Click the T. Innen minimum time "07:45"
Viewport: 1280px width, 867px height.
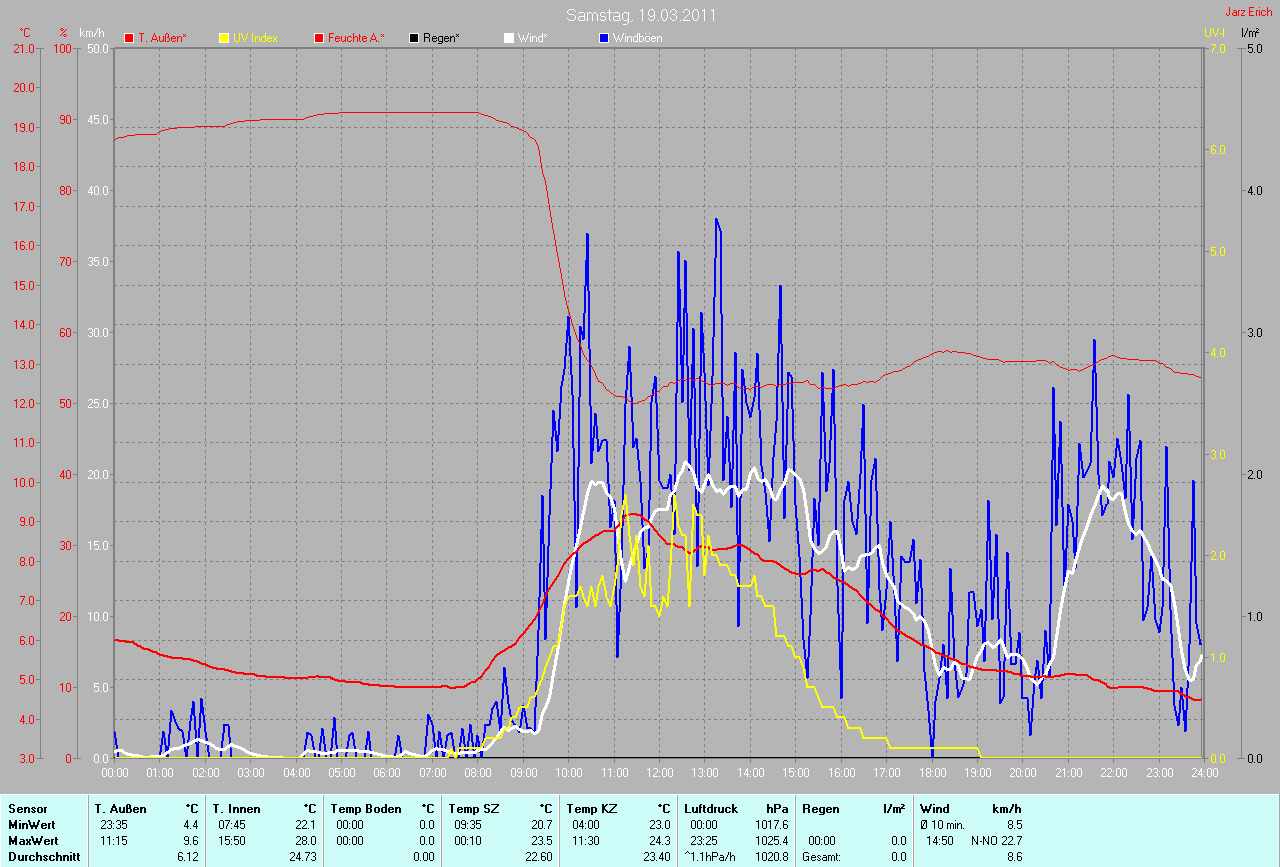[233, 824]
